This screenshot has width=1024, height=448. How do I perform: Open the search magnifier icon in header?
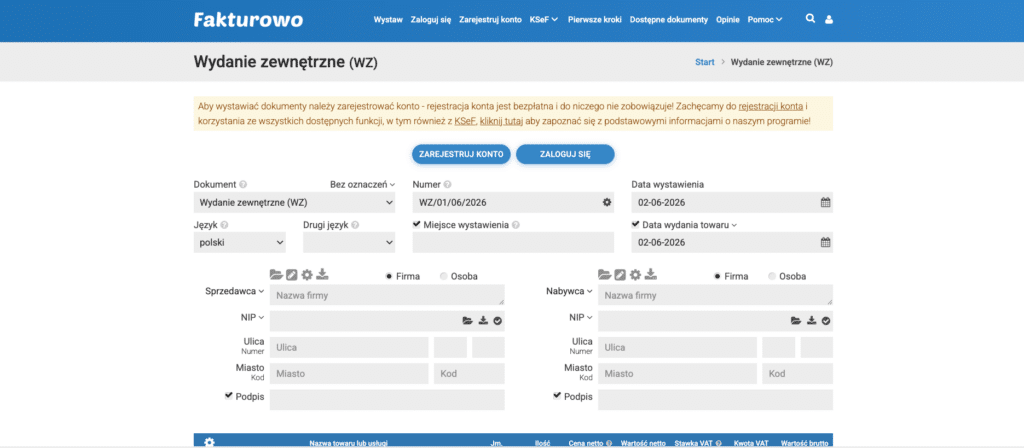click(x=810, y=19)
